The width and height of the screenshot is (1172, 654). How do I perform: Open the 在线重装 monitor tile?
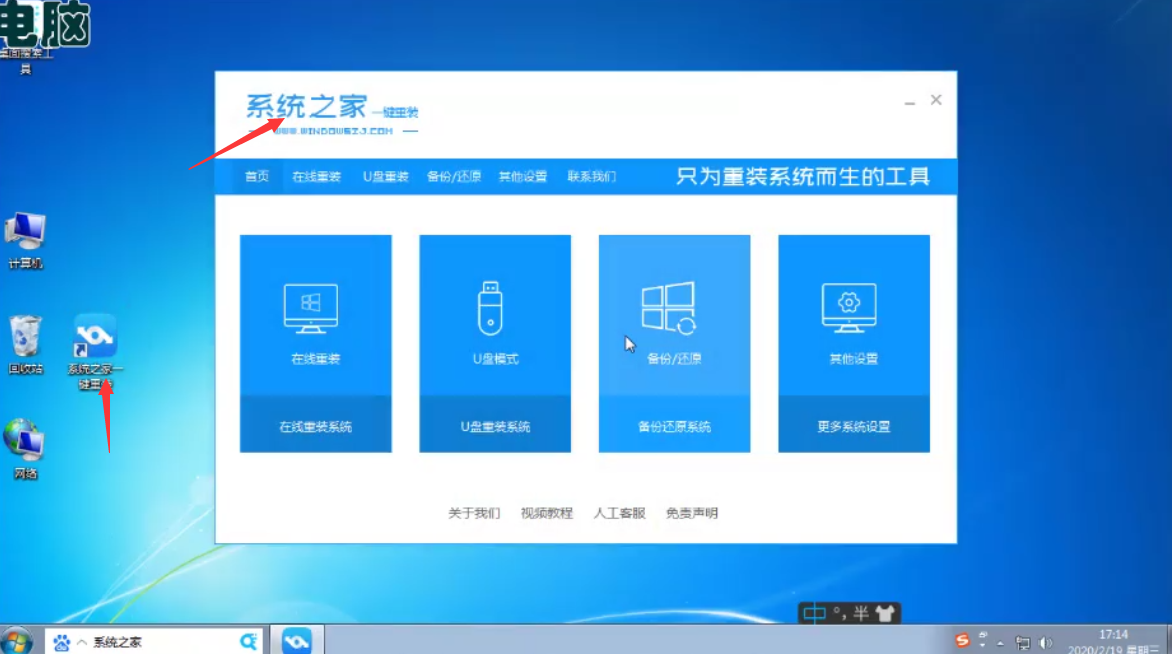pos(315,315)
